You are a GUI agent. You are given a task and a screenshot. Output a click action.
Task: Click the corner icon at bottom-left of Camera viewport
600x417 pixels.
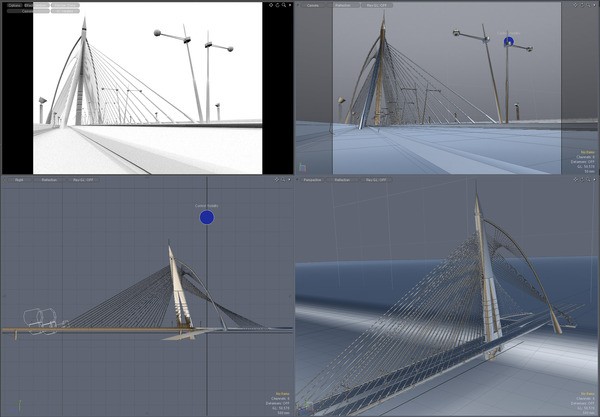[303, 166]
